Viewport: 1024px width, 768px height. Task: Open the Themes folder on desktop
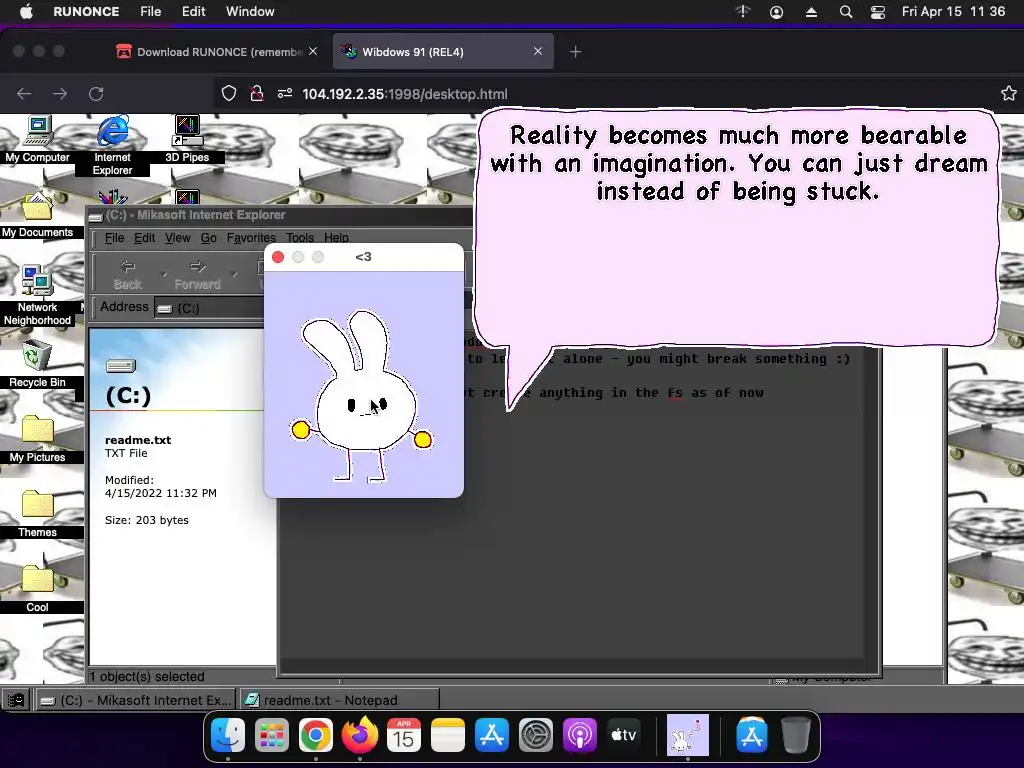pos(37,514)
